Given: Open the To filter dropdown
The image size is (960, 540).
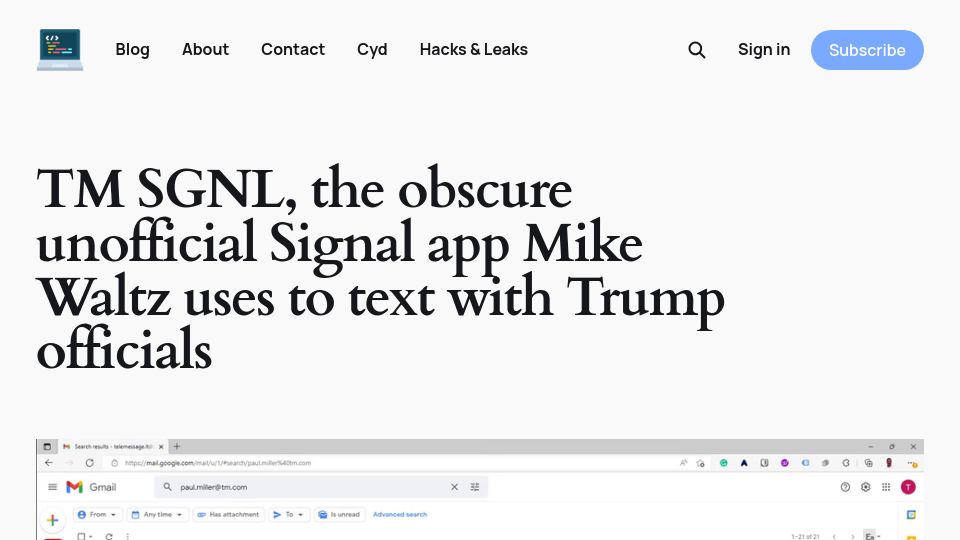Looking at the screenshot, I should (x=288, y=514).
